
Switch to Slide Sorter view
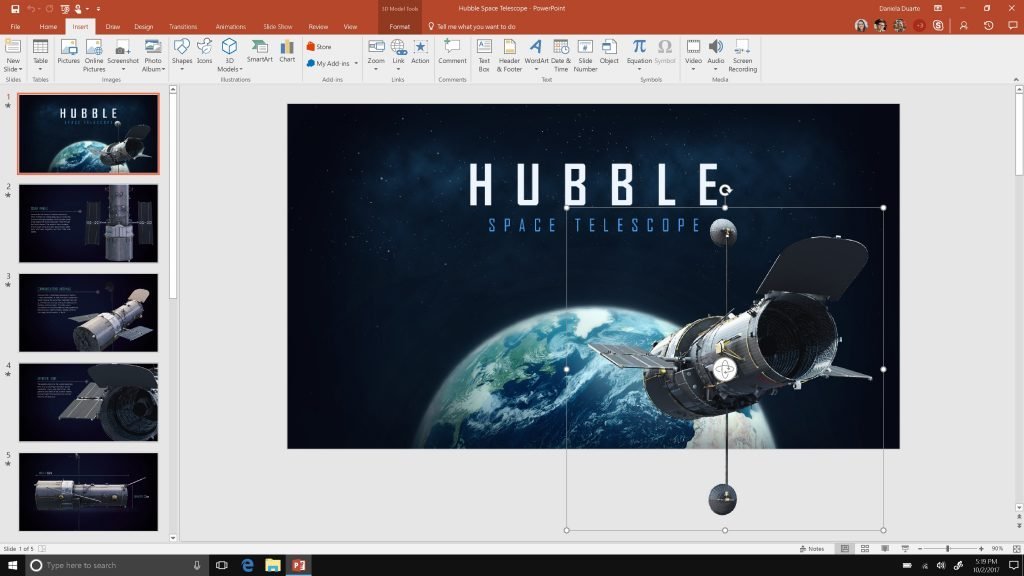[x=865, y=549]
